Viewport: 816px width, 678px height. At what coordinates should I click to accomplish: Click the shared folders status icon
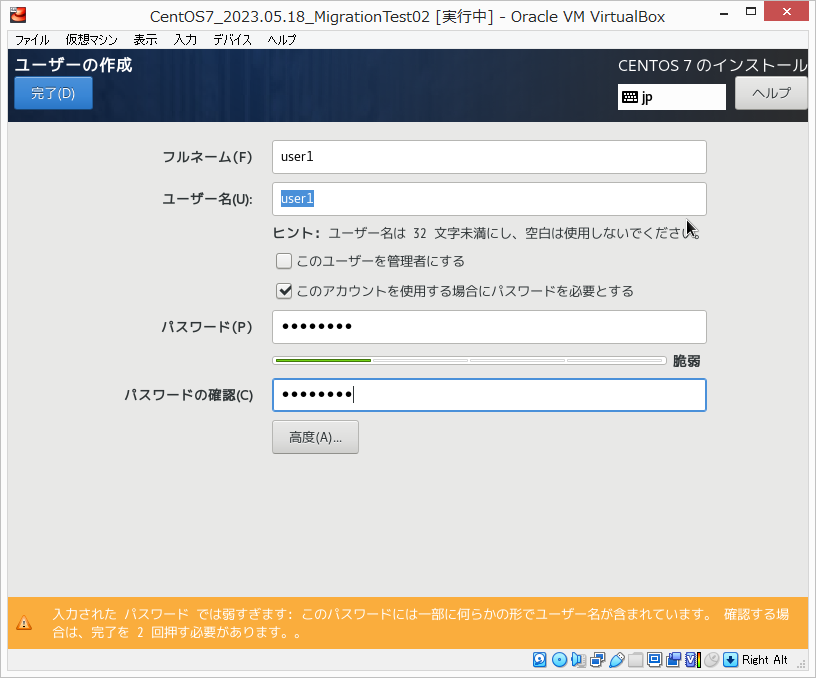click(x=635, y=660)
